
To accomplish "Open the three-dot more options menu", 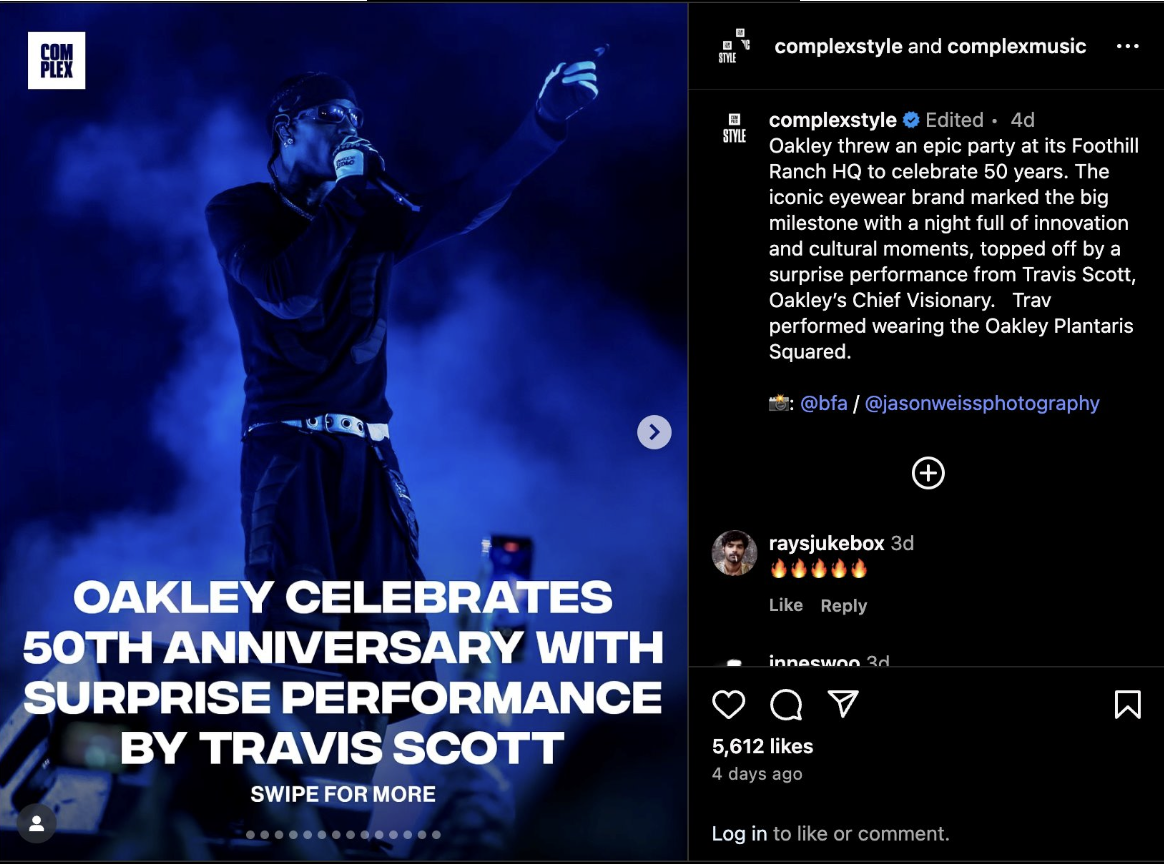I will coord(1127,46).
